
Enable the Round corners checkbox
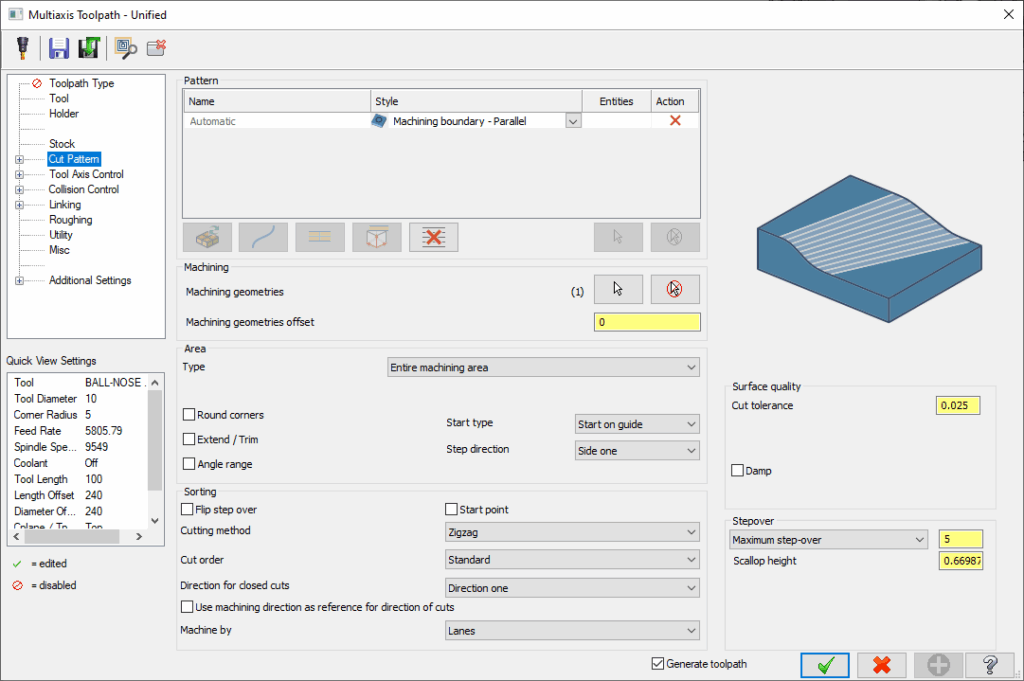(x=189, y=415)
